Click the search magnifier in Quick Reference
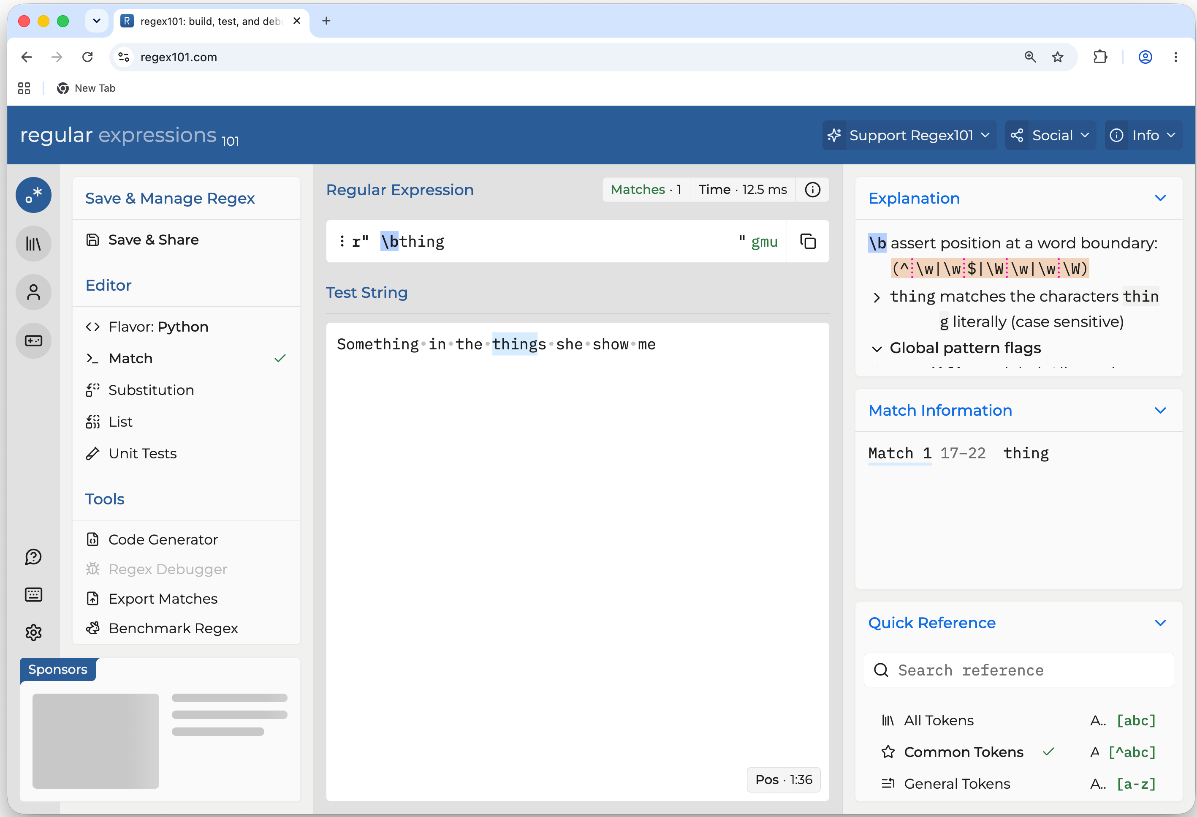Viewport: 1197px width, 817px height. coord(881,670)
